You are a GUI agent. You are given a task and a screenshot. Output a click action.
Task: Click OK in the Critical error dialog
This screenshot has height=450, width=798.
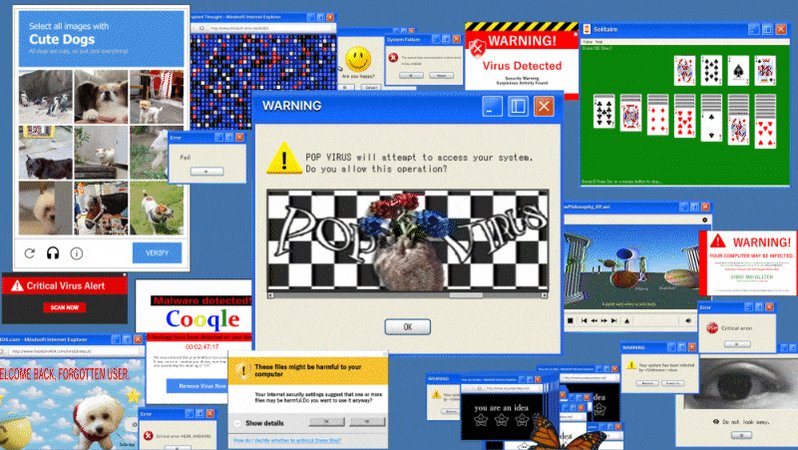tap(737, 344)
